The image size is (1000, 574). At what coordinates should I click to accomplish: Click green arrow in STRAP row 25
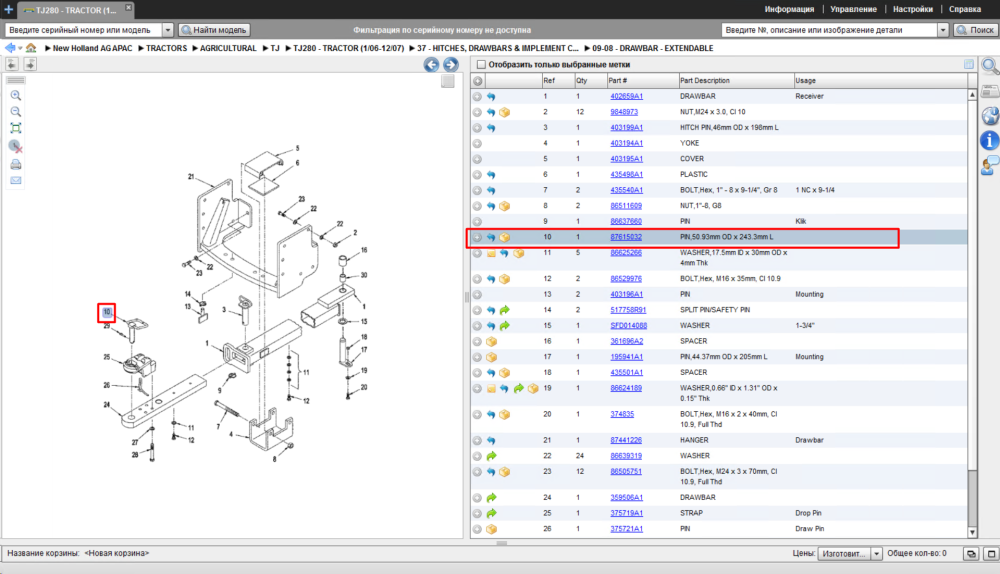tap(491, 513)
